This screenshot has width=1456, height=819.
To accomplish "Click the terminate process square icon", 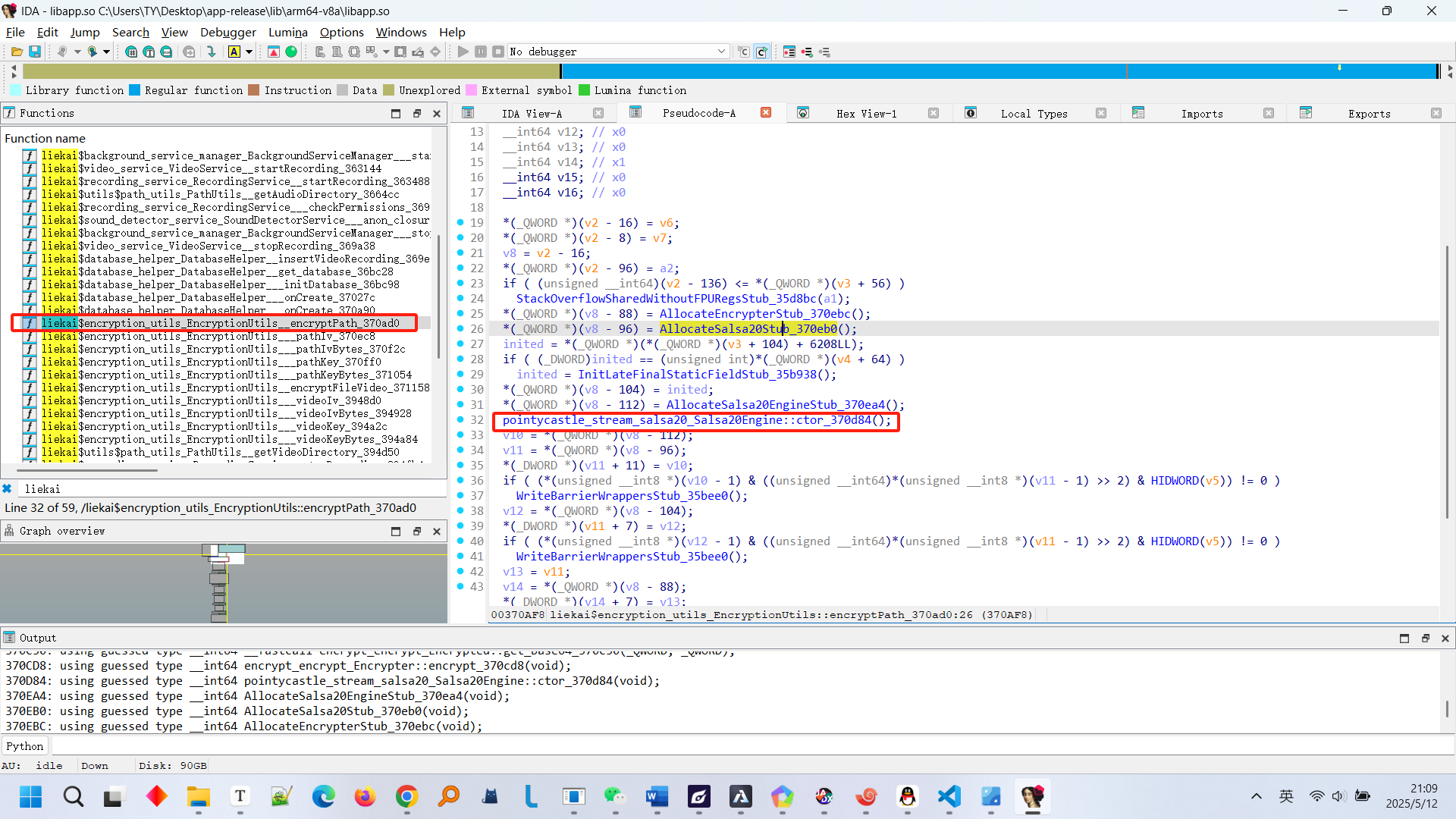I will 498,52.
